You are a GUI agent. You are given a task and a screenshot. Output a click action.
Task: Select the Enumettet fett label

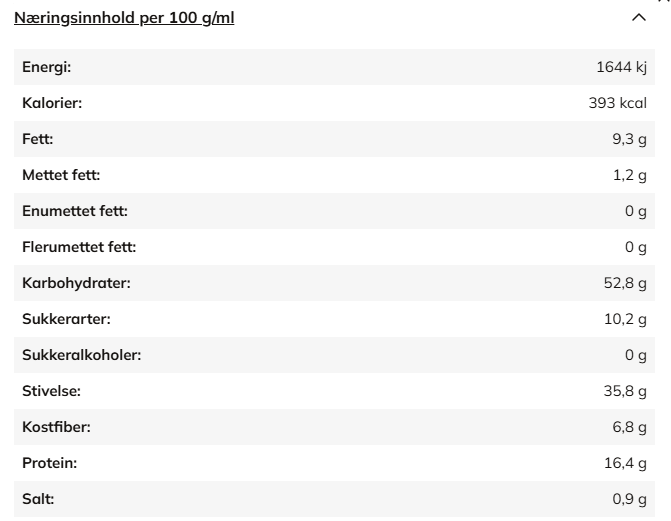click(75, 211)
